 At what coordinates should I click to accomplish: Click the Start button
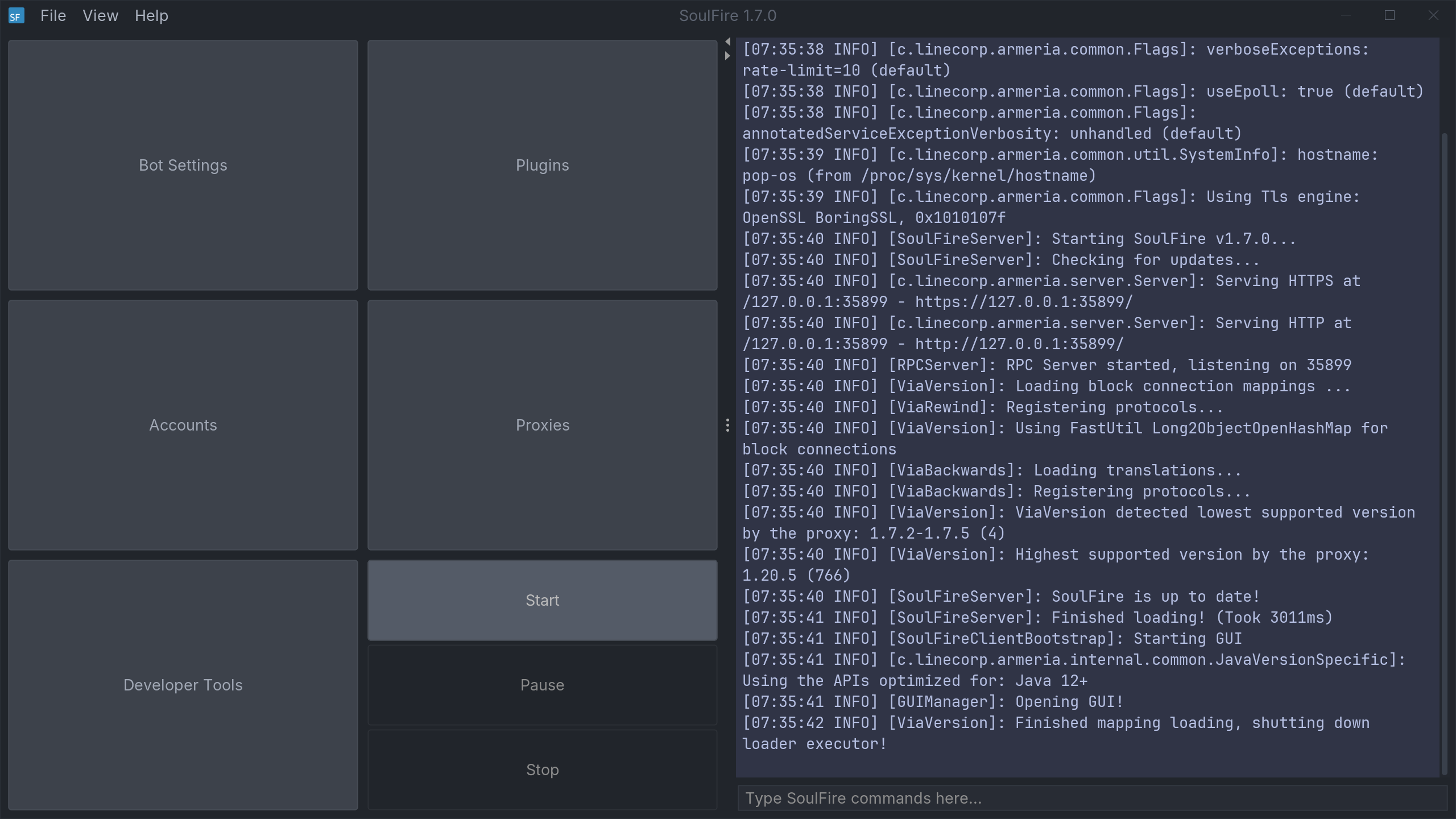[542, 600]
